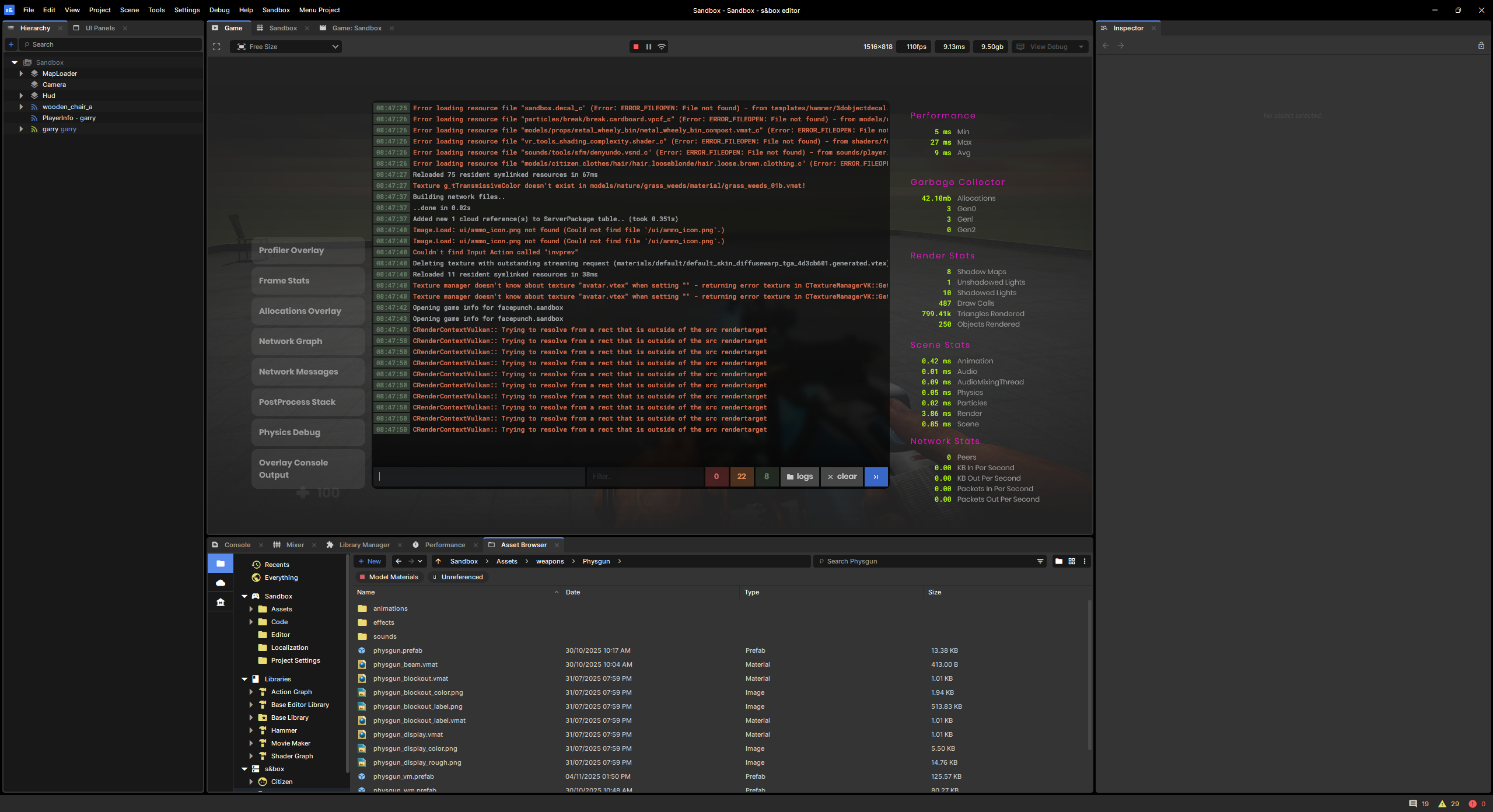Navigate up one folder in Asset Browser
Image resolution: width=1493 pixels, height=812 pixels.
(438, 561)
